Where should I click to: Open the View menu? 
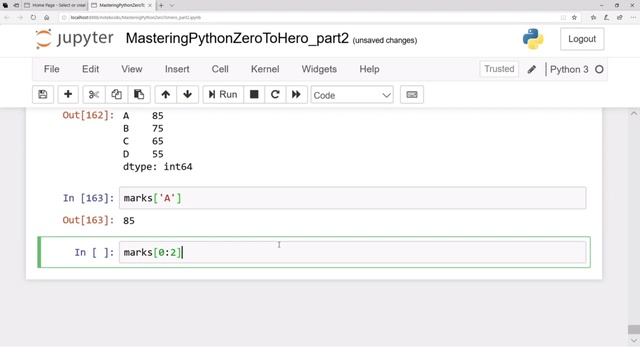coord(131,69)
